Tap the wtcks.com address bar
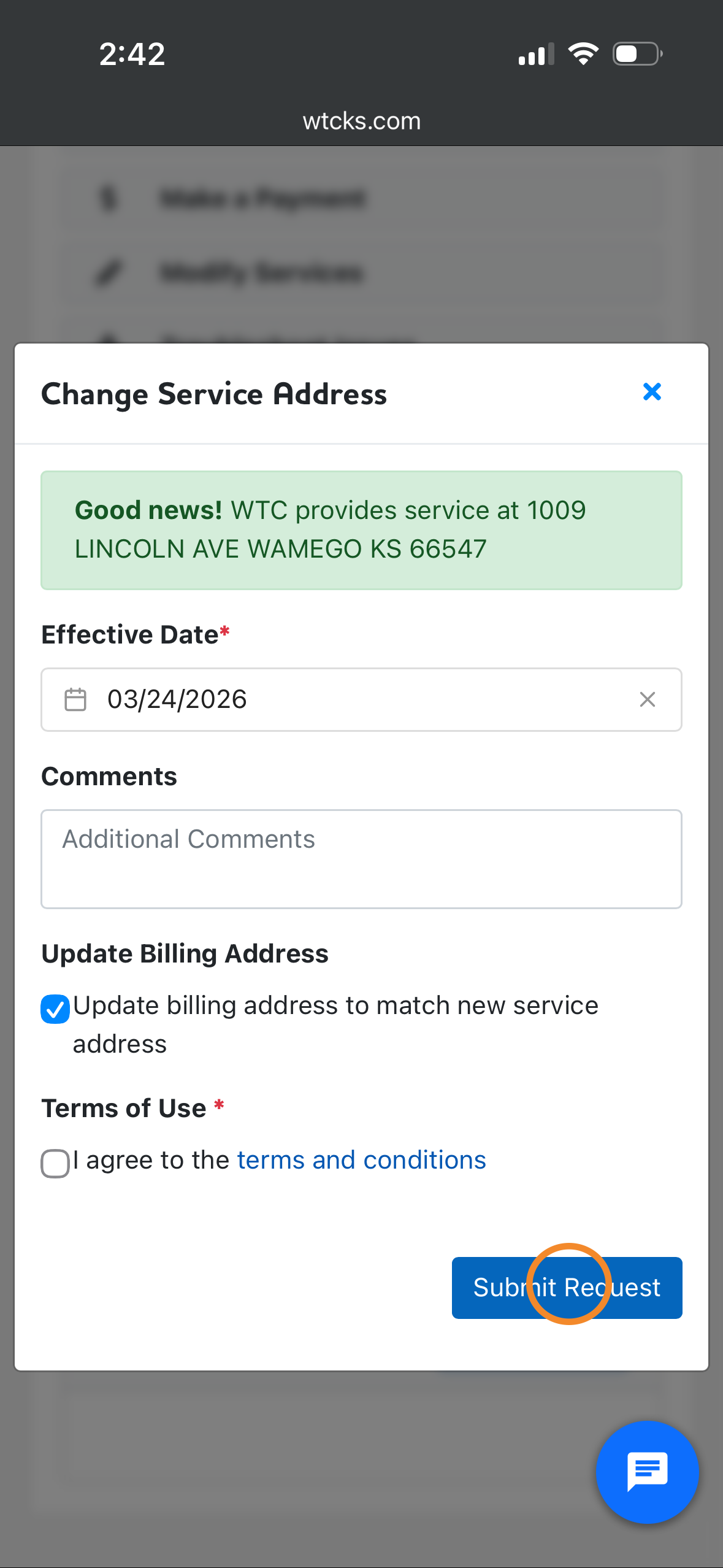The width and height of the screenshot is (723, 1568). click(361, 121)
